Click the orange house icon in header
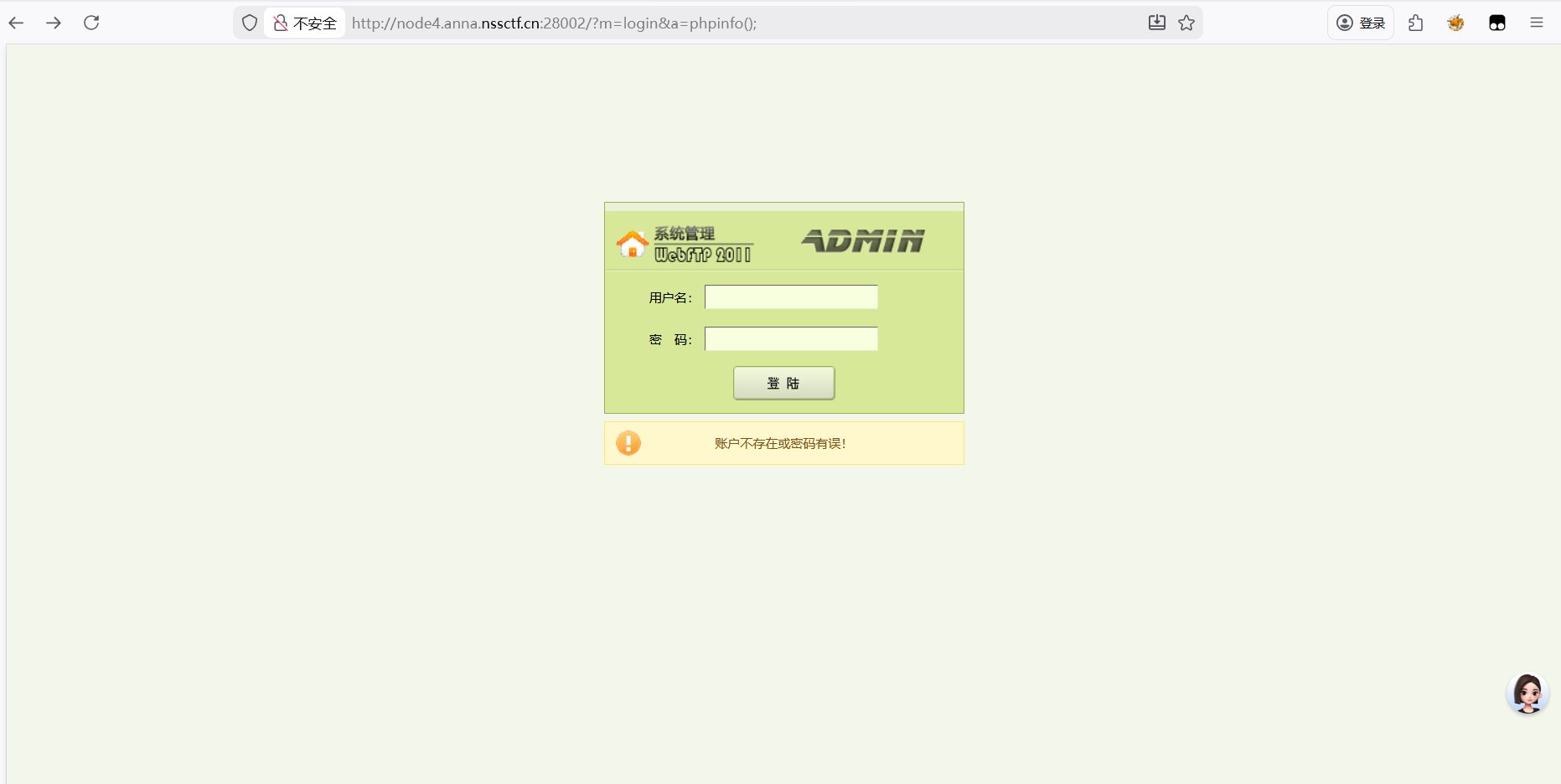Image resolution: width=1561 pixels, height=784 pixels. pos(633,244)
